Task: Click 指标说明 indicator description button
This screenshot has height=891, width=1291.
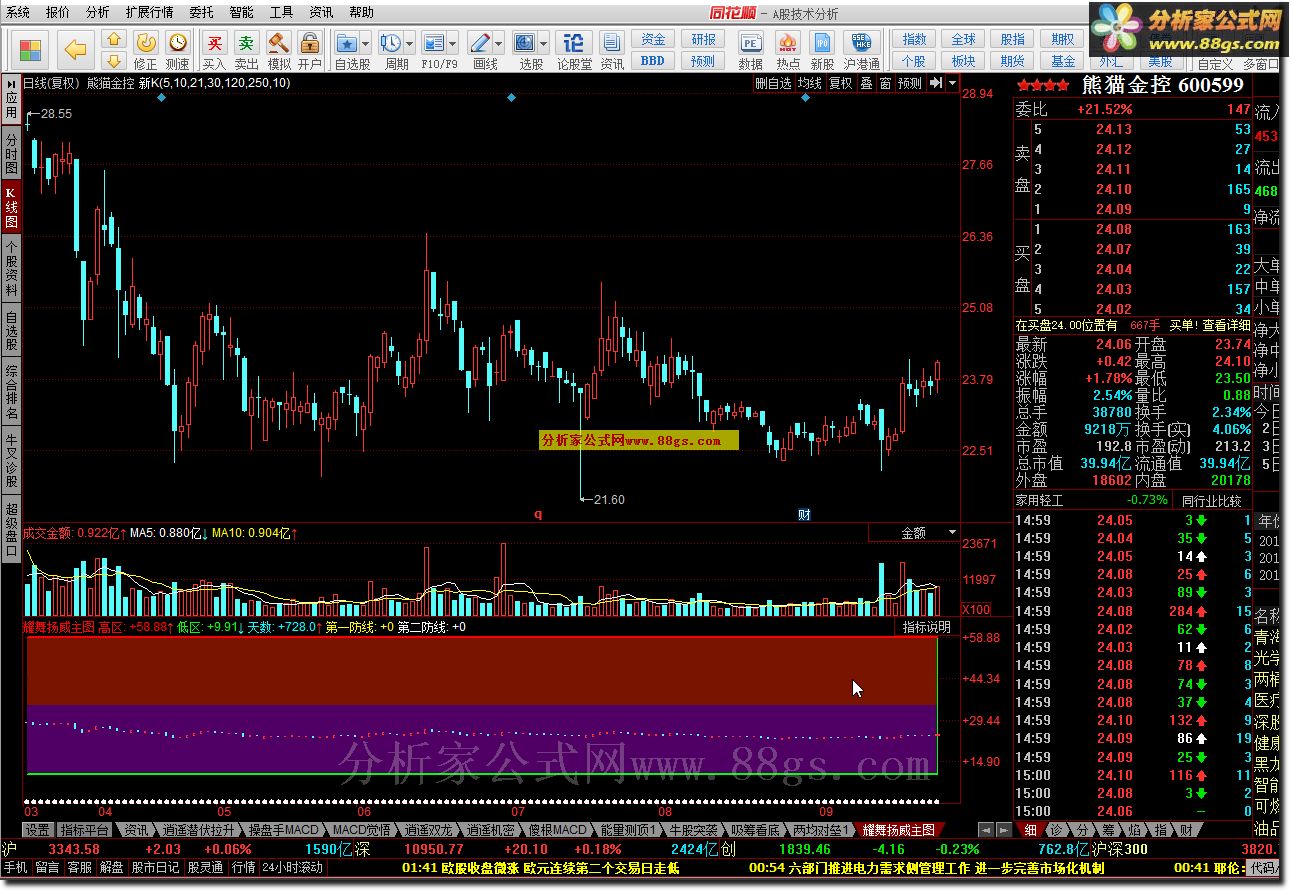Action: click(x=927, y=627)
